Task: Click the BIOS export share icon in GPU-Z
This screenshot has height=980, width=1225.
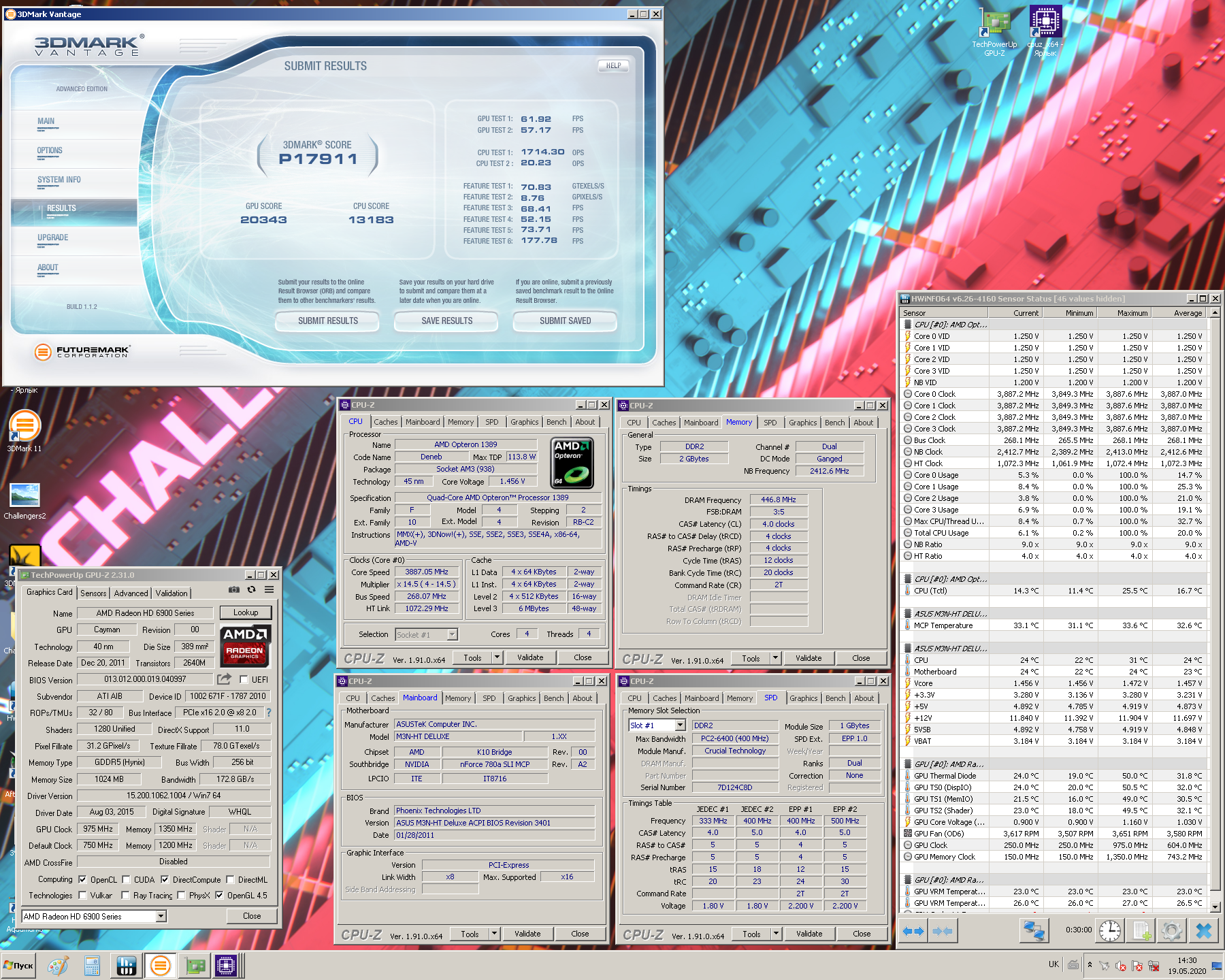Action: (x=224, y=679)
